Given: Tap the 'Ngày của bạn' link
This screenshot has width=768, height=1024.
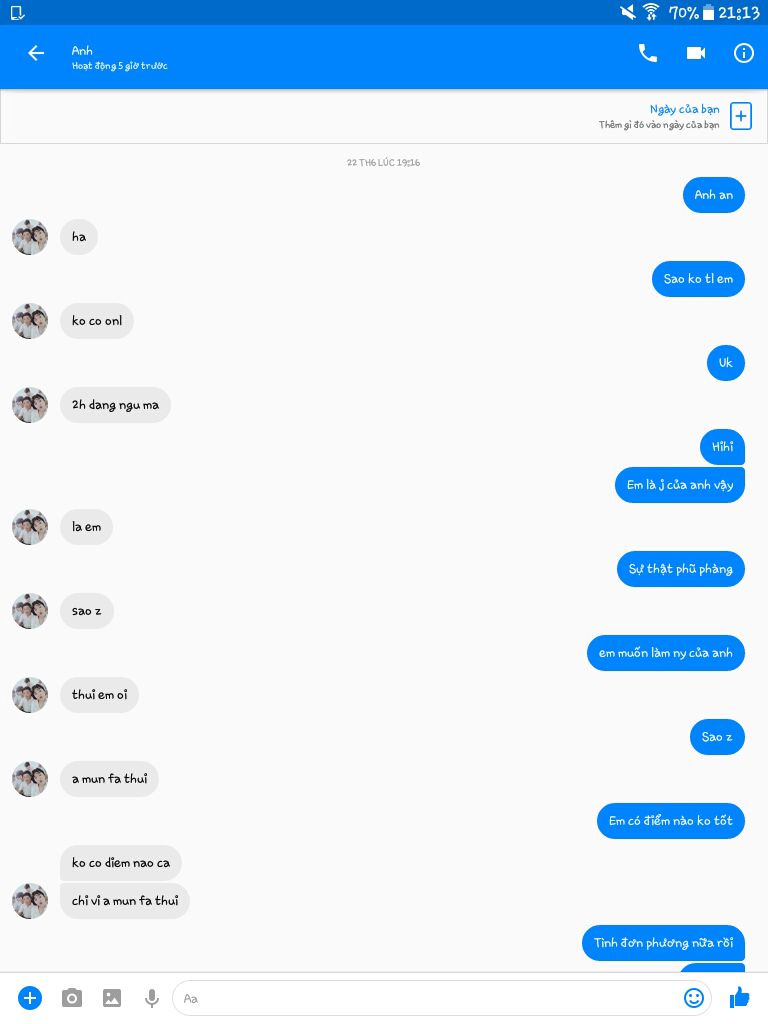Looking at the screenshot, I should click(x=684, y=109).
